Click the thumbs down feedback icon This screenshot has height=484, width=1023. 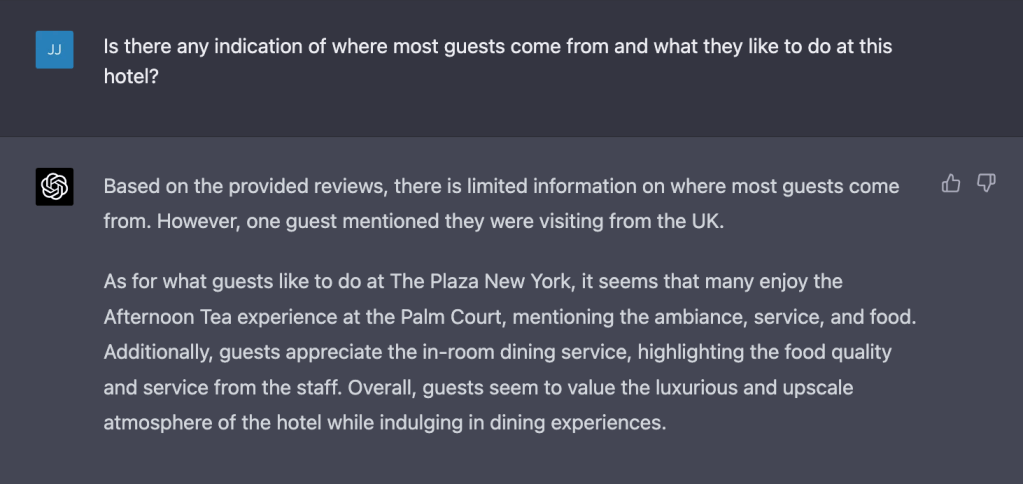[986, 183]
